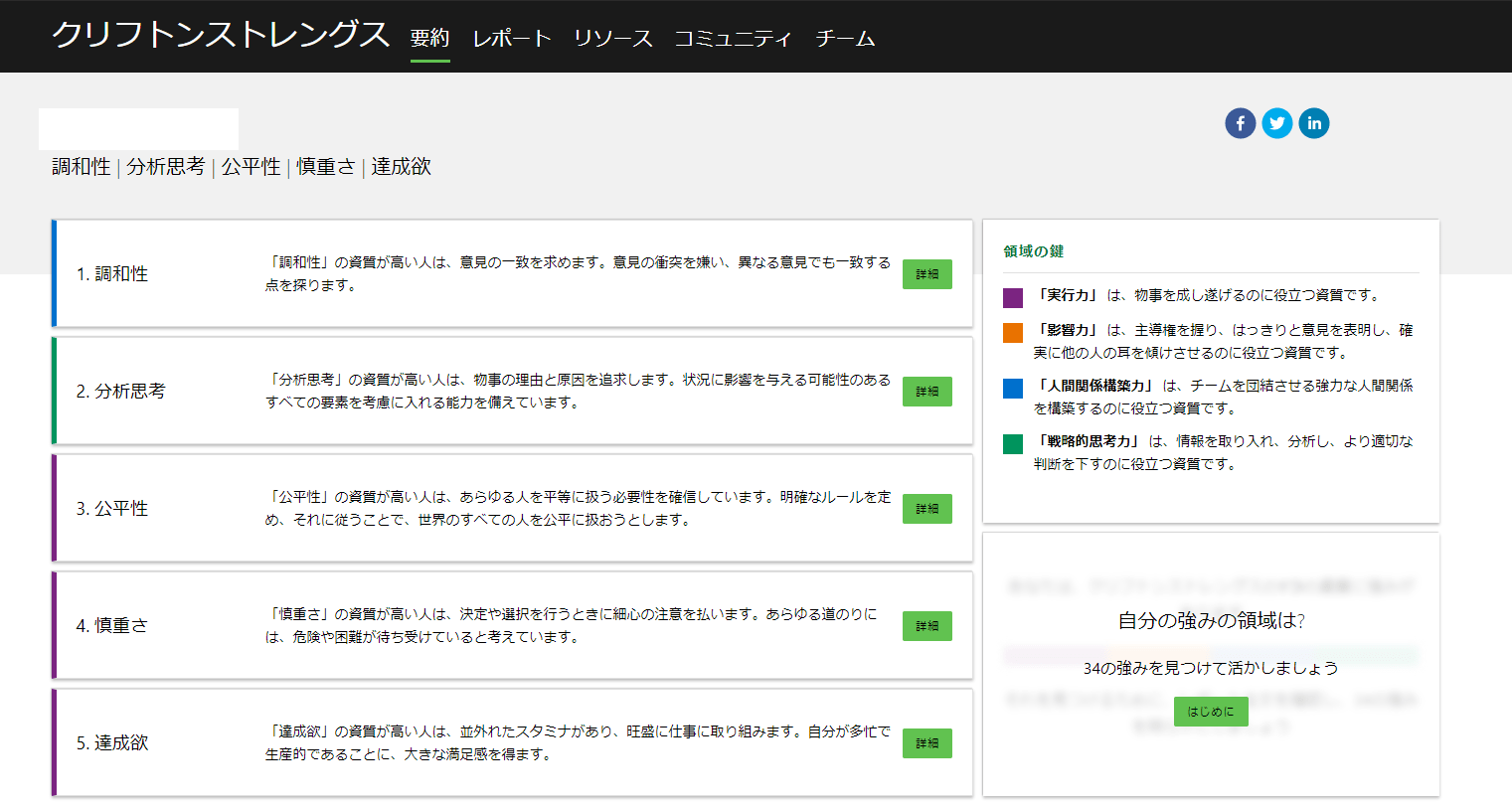Image resolution: width=1512 pixels, height=809 pixels.
Task: Click the 達成欲 description paragraph
Action: tap(578, 742)
